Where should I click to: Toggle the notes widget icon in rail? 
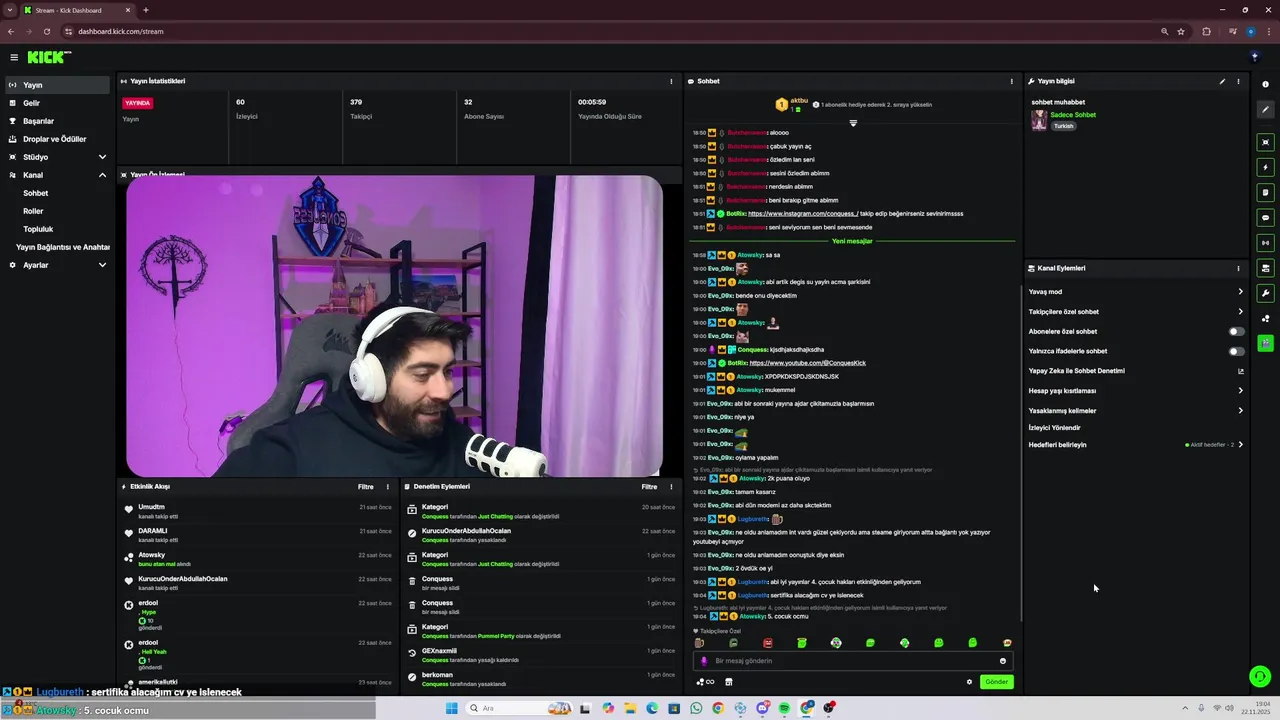pyautogui.click(x=1265, y=192)
